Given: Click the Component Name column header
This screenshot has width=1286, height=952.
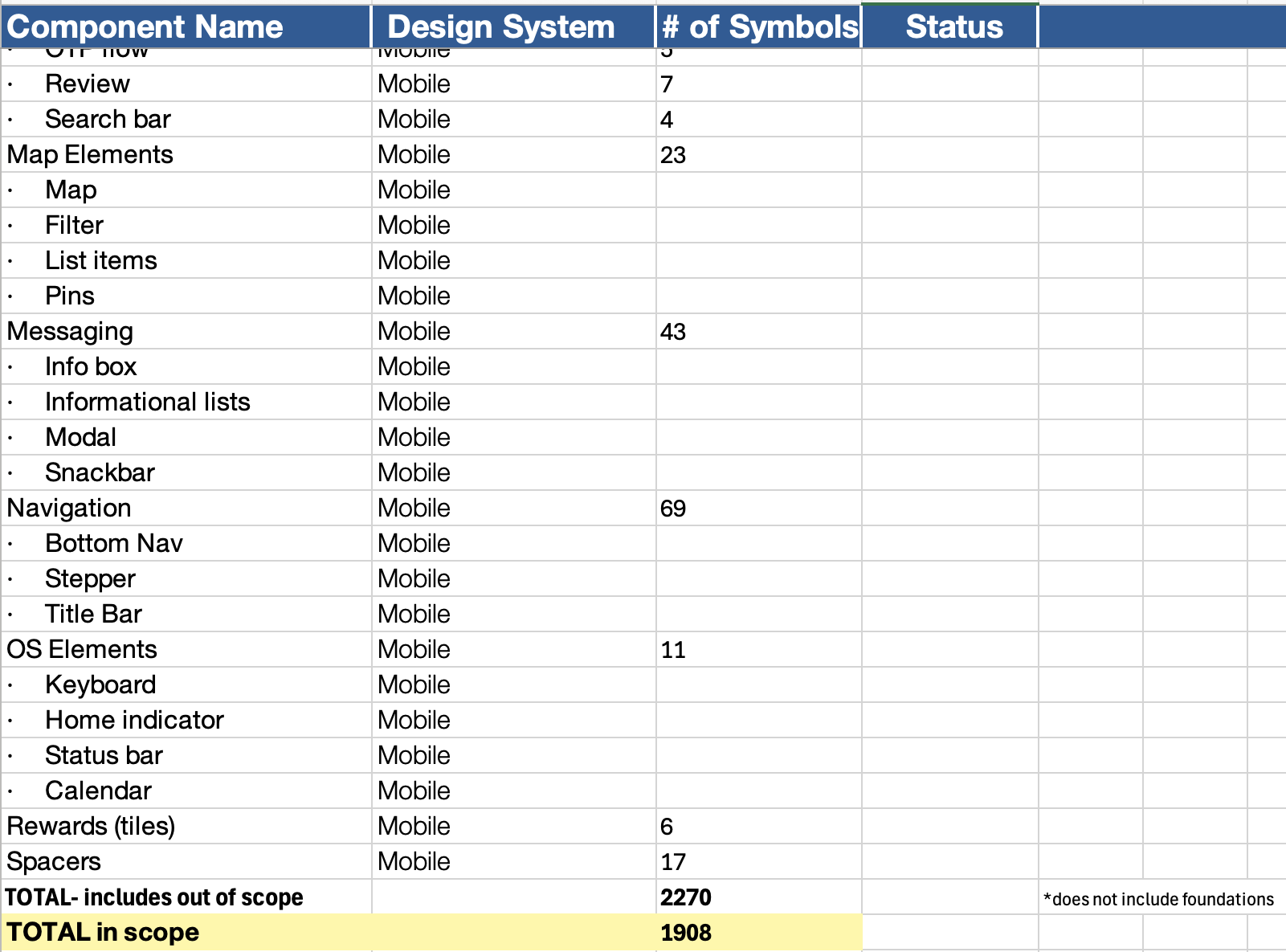Looking at the screenshot, I should point(145,27).
